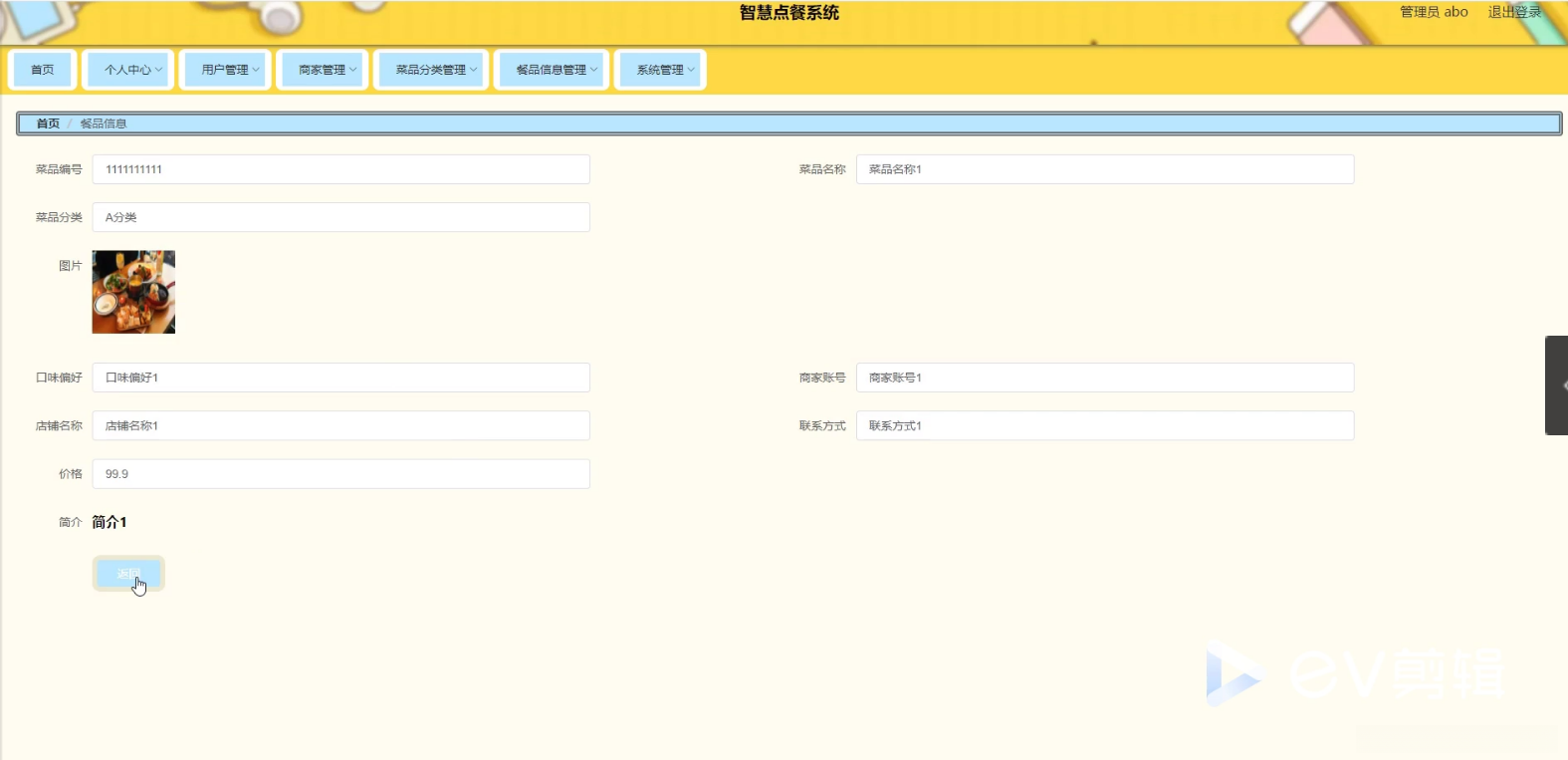Focus the 菜品分类 field showing A分类
Viewport: 1568px width, 760px height.
pos(341,217)
